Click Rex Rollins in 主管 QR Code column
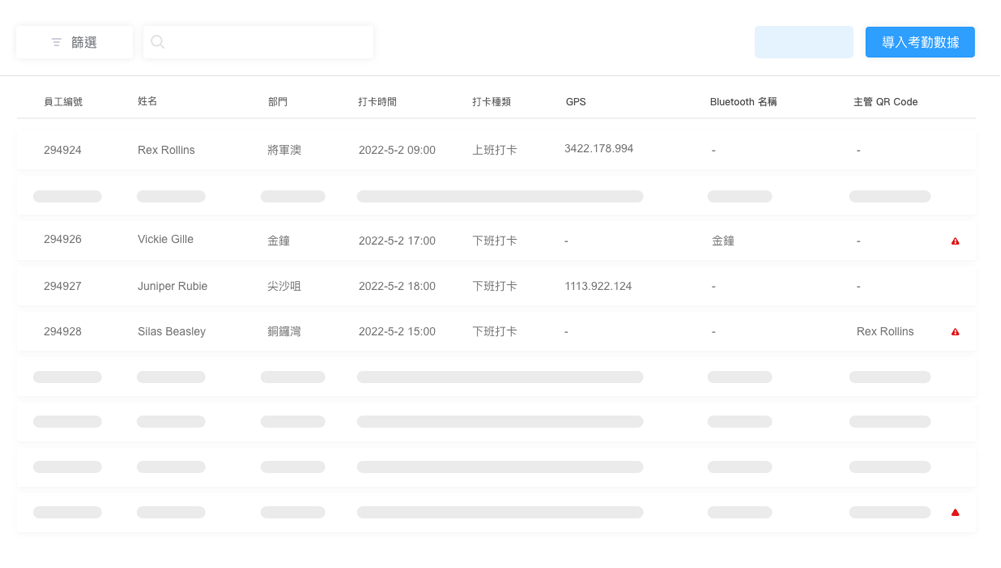The image size is (1001, 568). click(885, 331)
